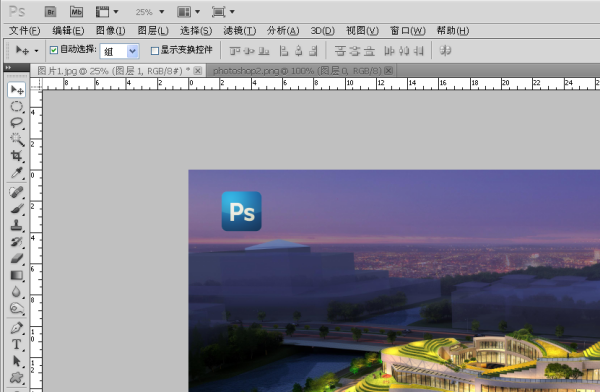Switch to photoshop2.png document tab
Image resolution: width=600 pixels, height=392 pixels.
[x=297, y=71]
